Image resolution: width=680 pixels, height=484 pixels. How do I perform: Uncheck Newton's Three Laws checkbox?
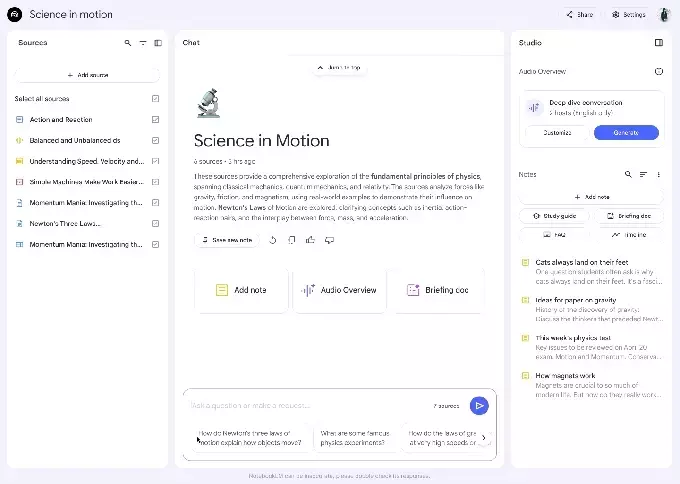coord(156,223)
